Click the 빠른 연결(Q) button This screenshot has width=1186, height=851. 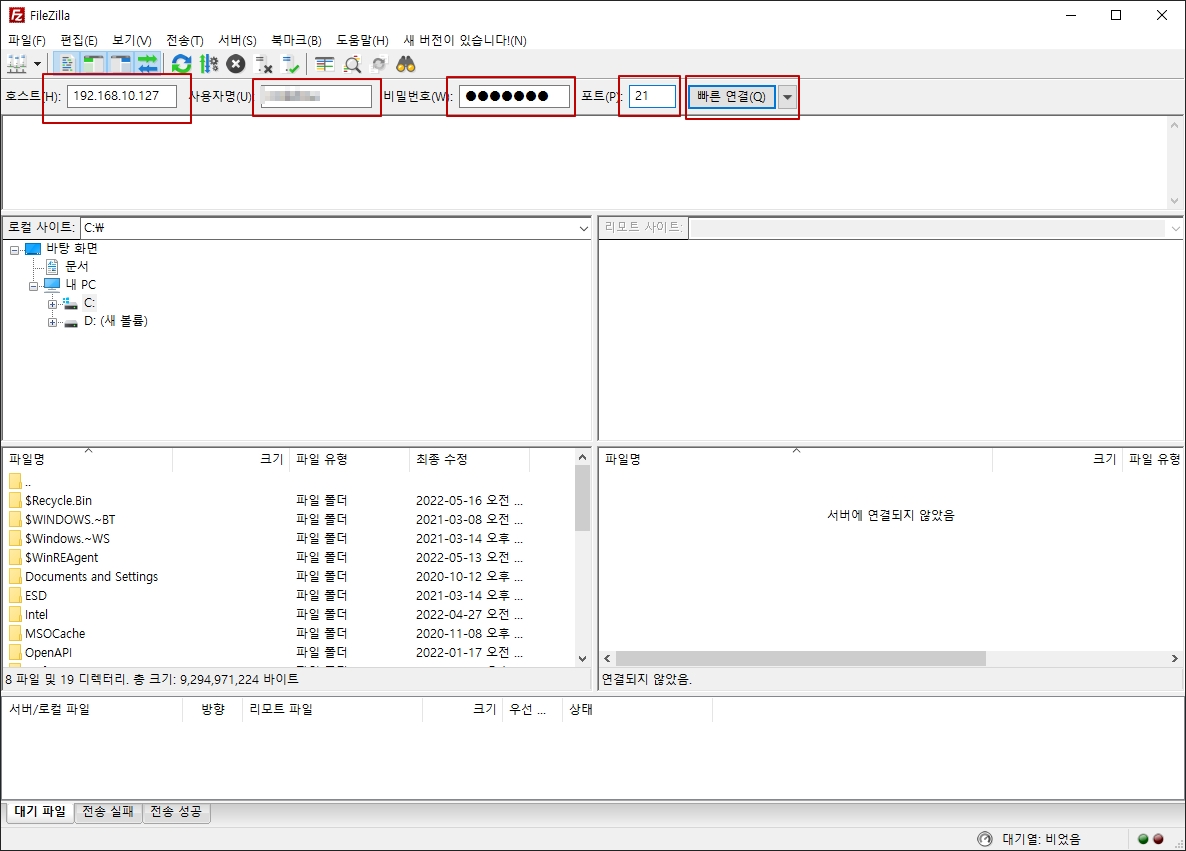coord(731,96)
